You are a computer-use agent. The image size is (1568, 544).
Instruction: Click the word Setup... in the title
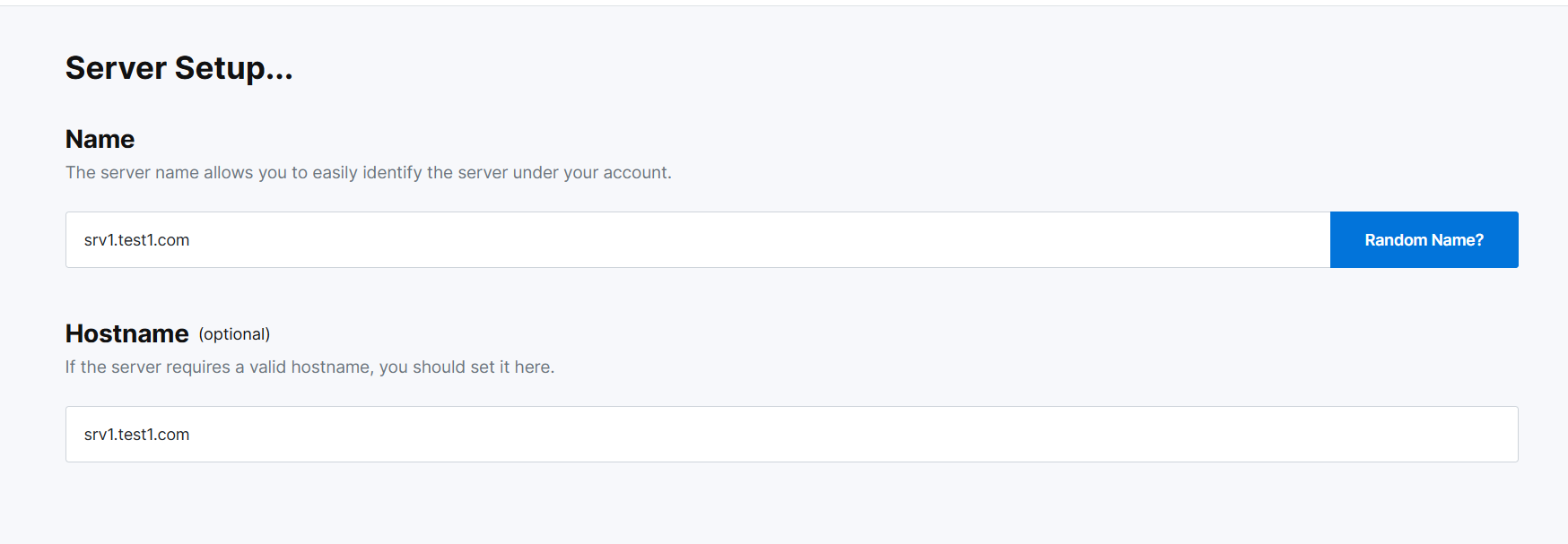(234, 69)
